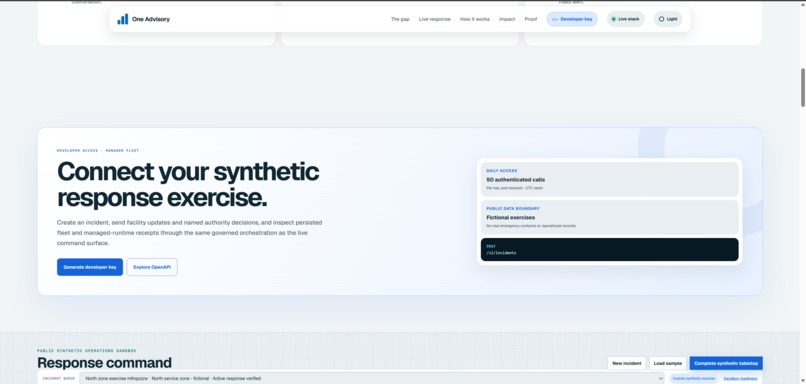Click the "Create an incident, send facility updates" paragraph
Viewport: 806px width, 384px height.
(x=190, y=233)
